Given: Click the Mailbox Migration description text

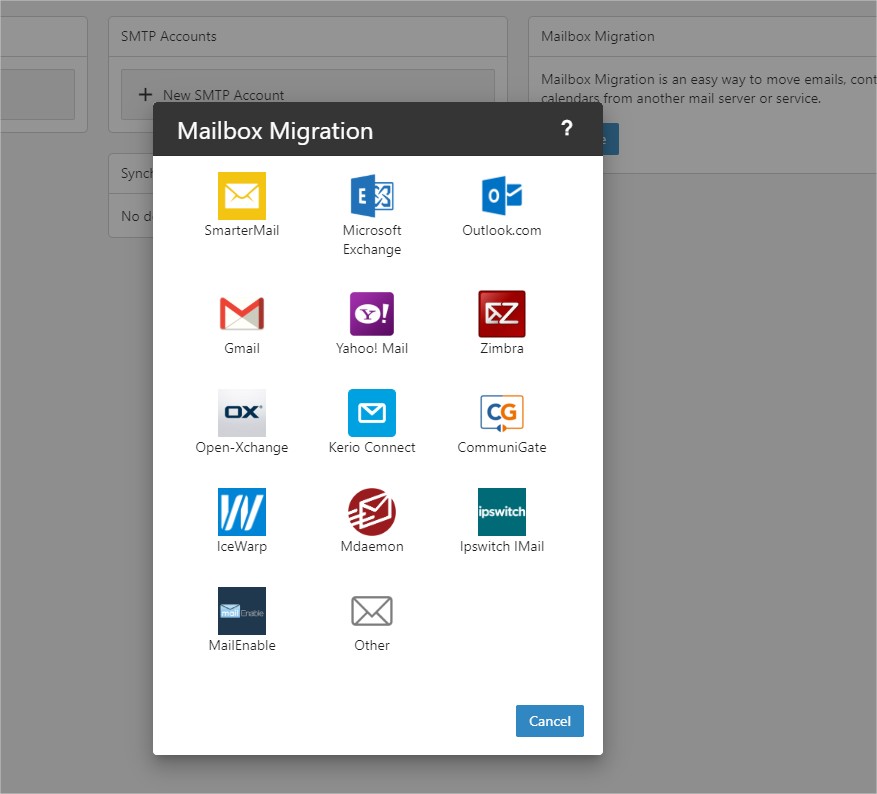Looking at the screenshot, I should (x=709, y=88).
